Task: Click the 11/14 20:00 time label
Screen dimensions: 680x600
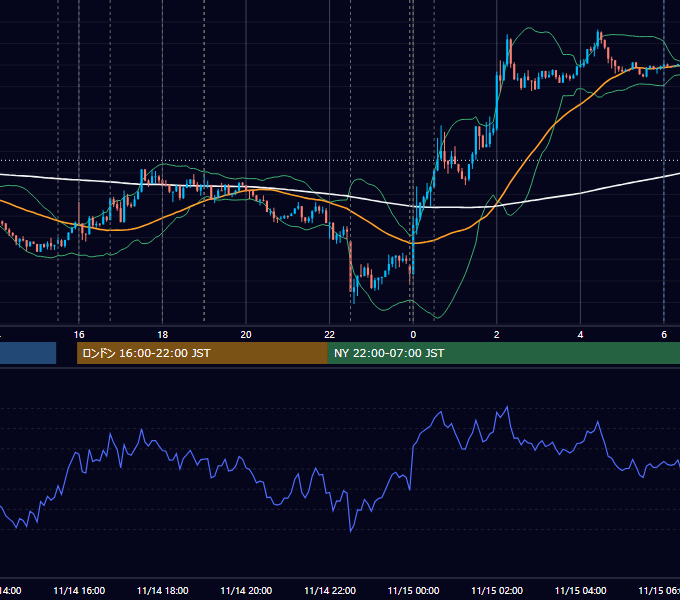Action: pos(246,590)
